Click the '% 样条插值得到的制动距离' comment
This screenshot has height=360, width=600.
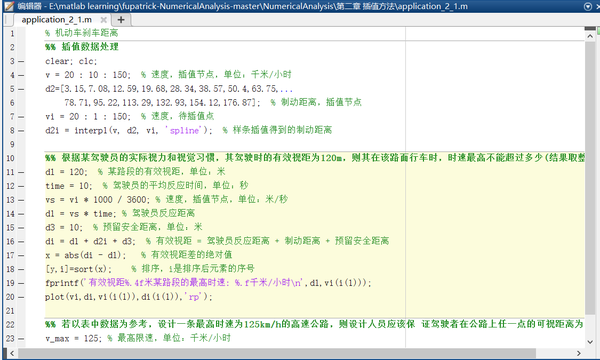point(277,130)
